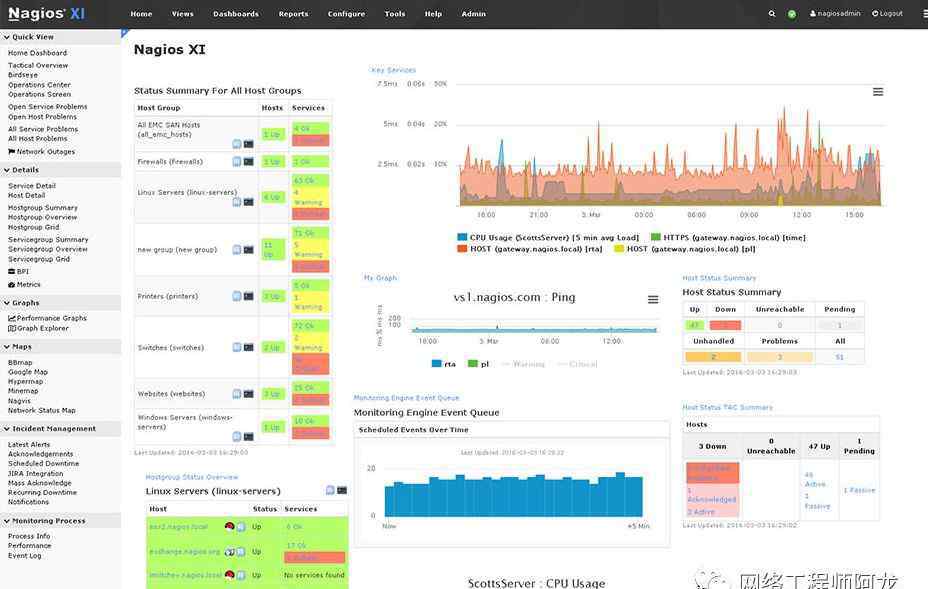Toggle HTTPS gateway.nagios.local legend series
Screen dimensions: 928x589
(x=728, y=237)
